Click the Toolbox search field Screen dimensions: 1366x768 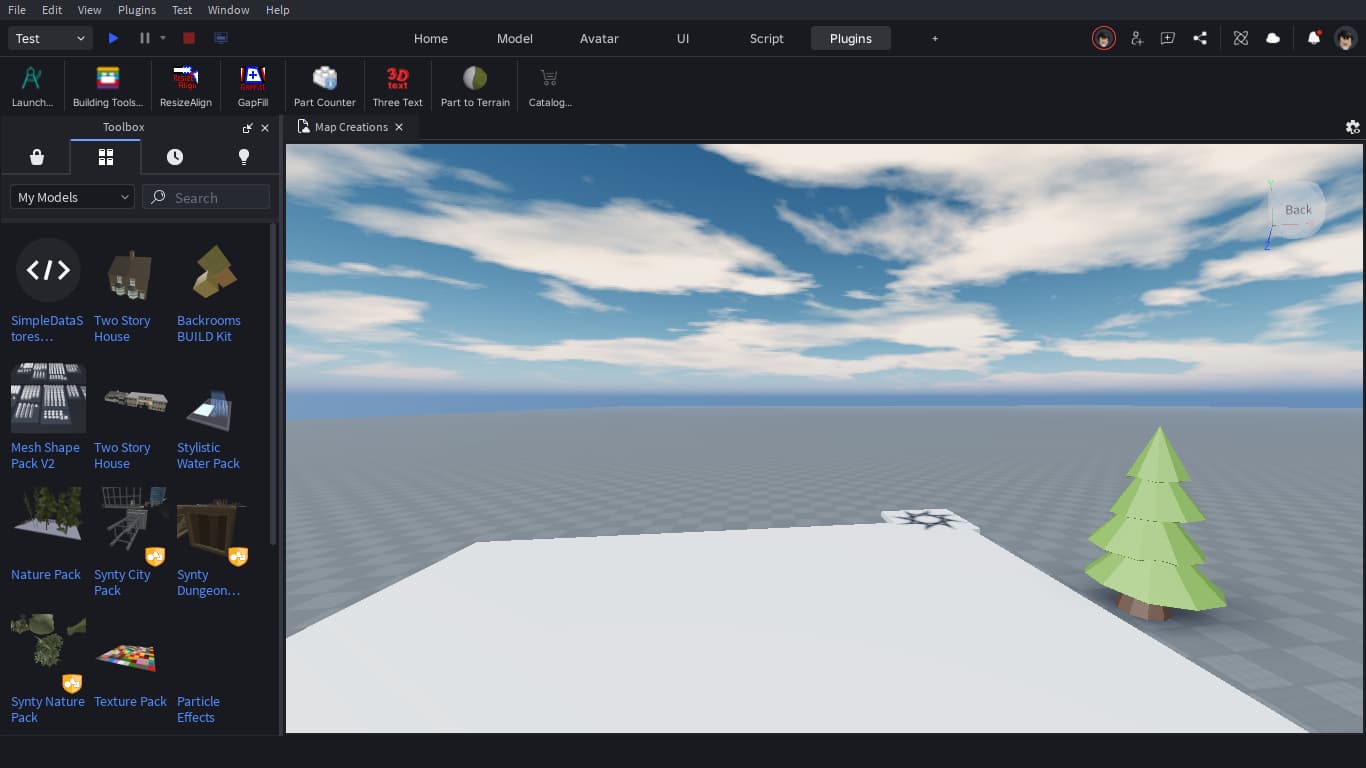click(206, 197)
